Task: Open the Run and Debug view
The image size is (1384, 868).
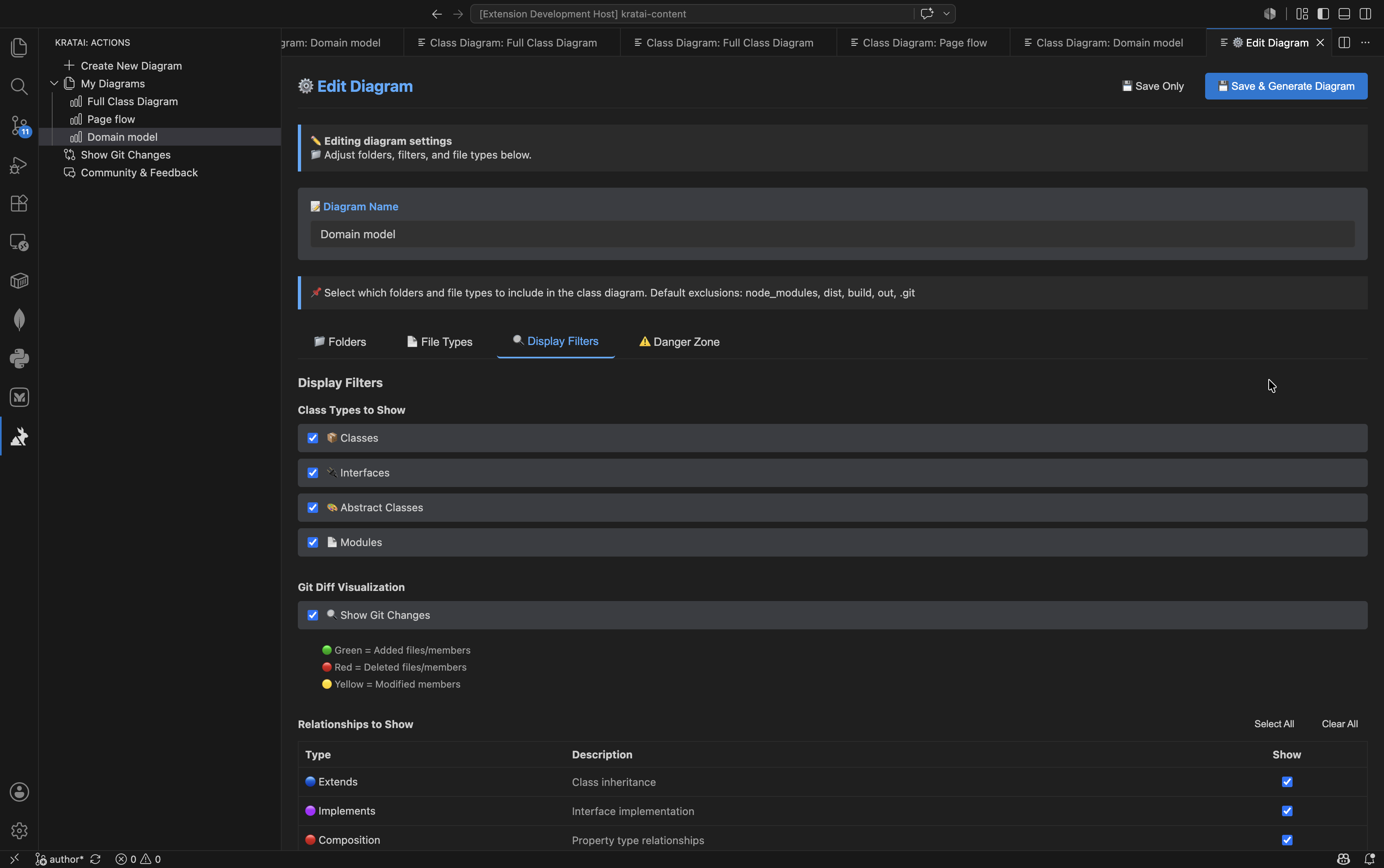Action: [x=19, y=165]
